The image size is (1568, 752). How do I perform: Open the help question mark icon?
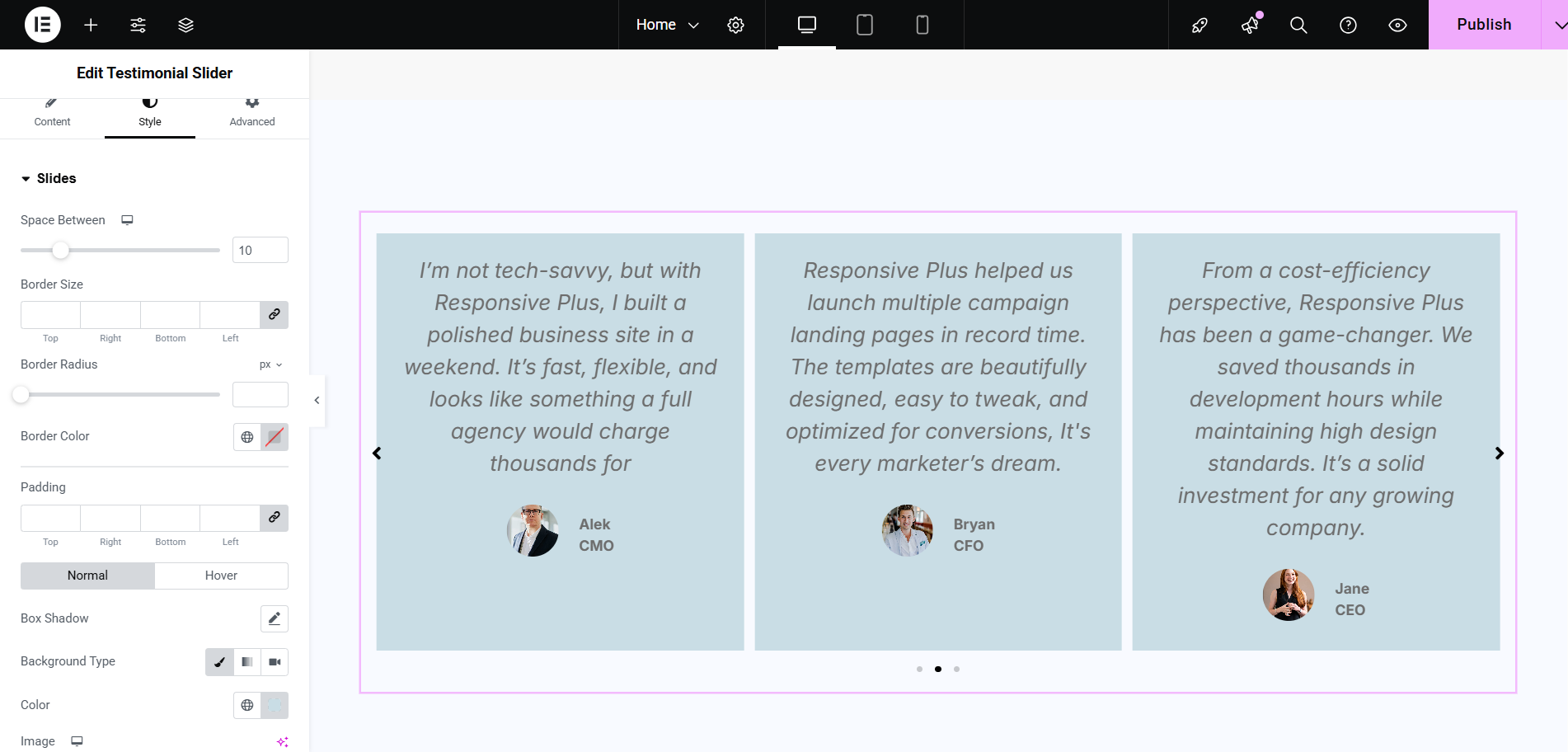coord(1348,25)
